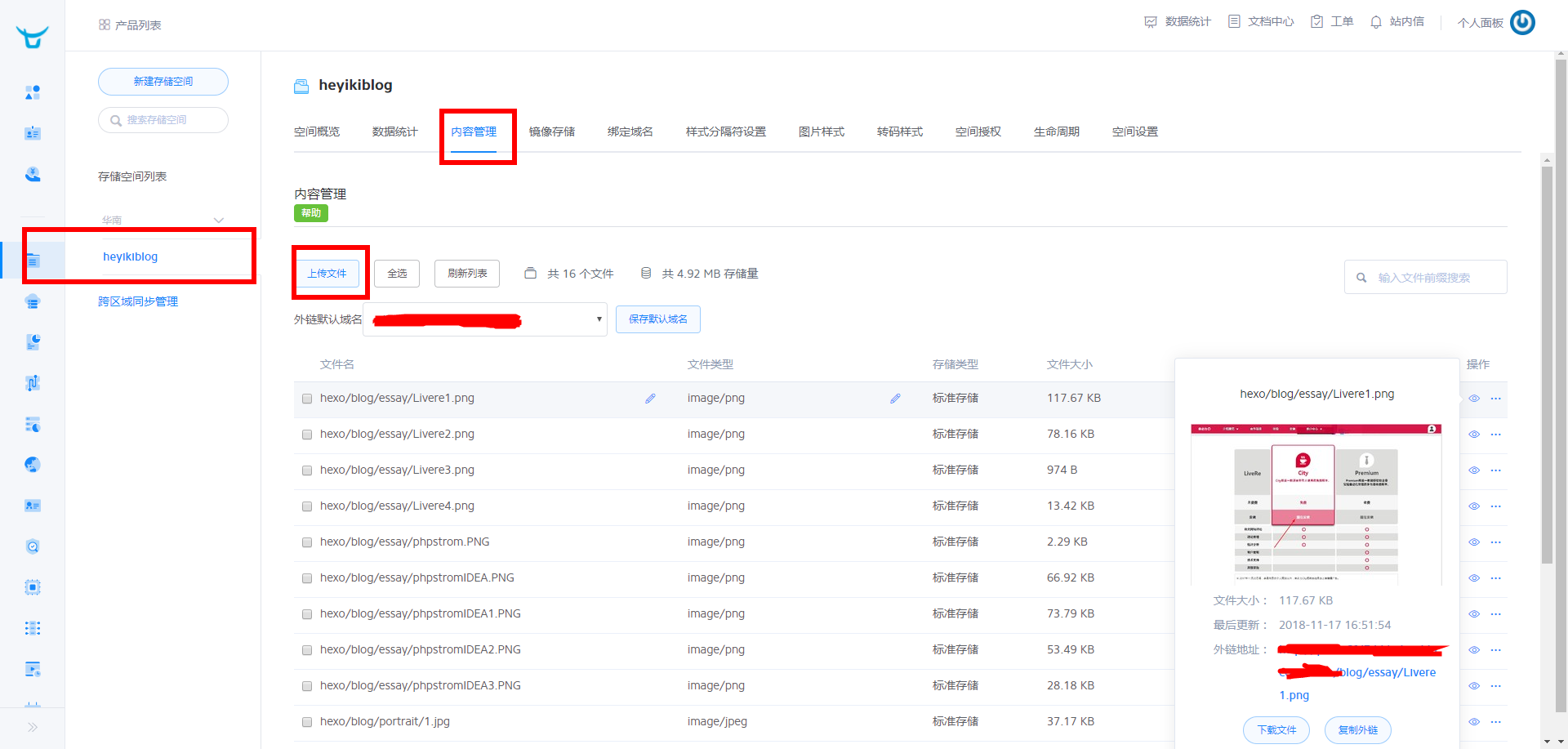Switch to the 镜像存储 tab
Image resolution: width=1568 pixels, height=749 pixels.
click(x=551, y=132)
